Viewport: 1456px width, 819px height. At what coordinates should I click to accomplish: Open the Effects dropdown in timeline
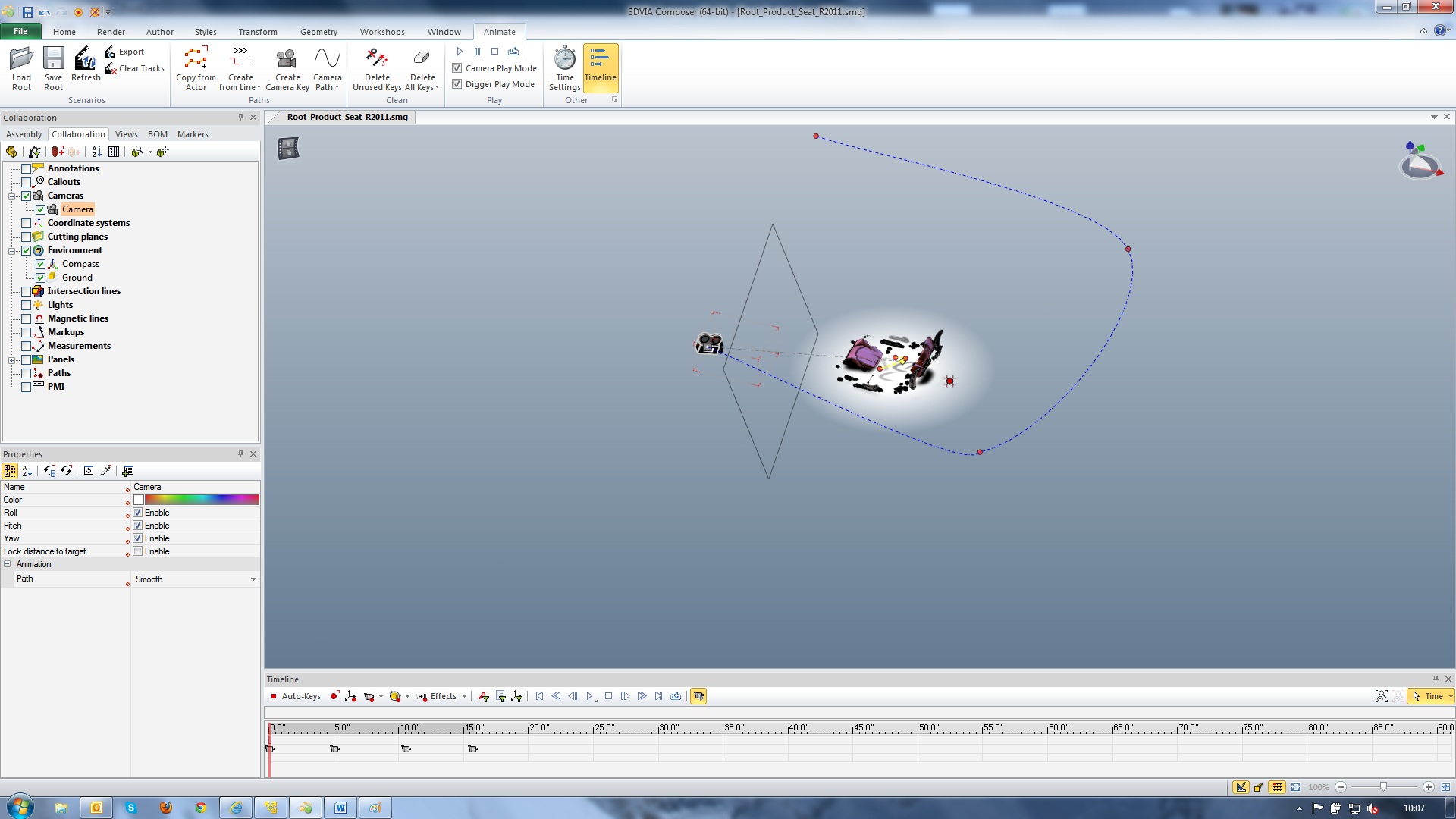tap(464, 697)
